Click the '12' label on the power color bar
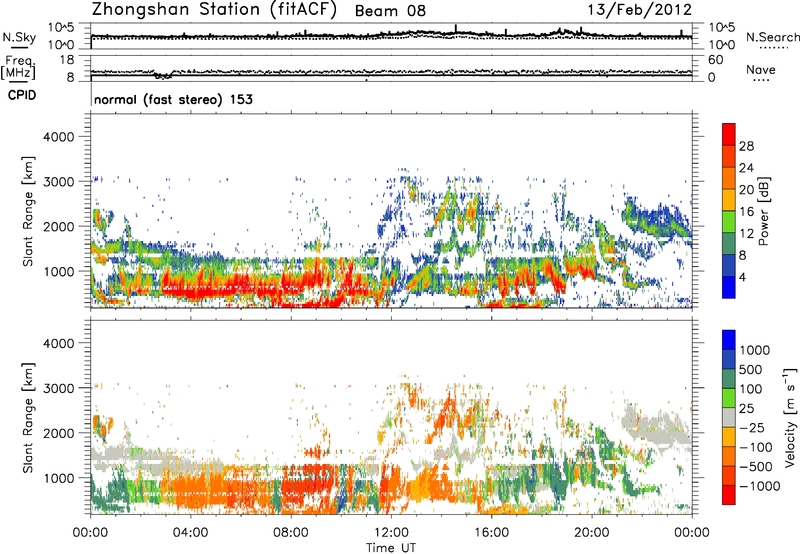This screenshot has height=554, width=800. click(x=746, y=234)
